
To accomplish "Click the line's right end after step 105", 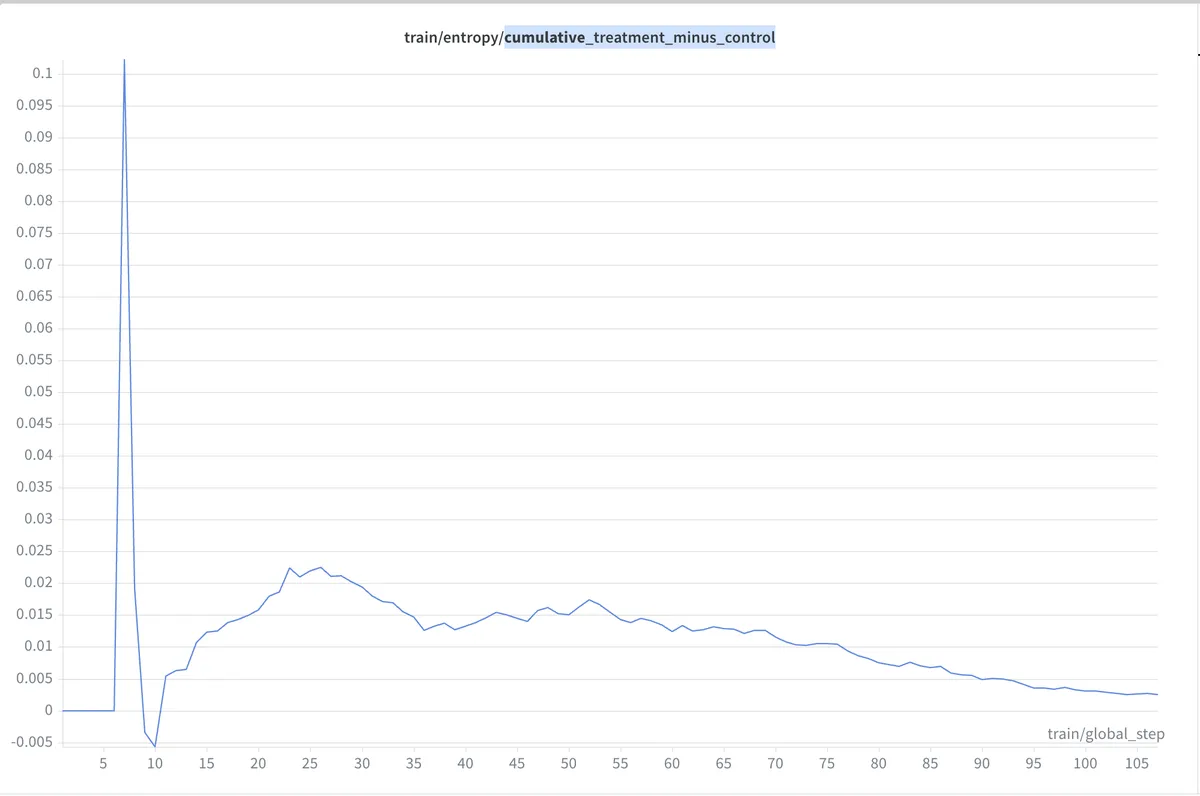I will [1157, 694].
